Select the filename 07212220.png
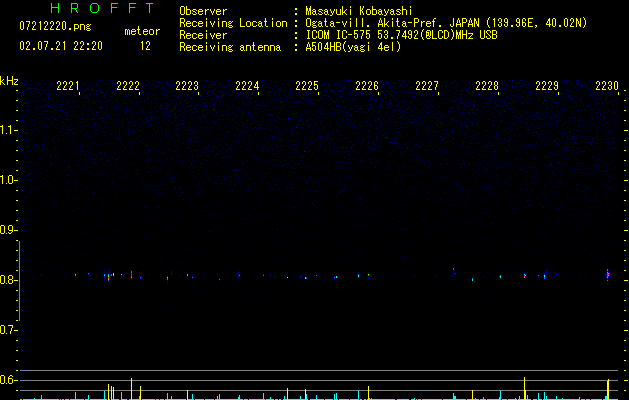Viewport: 629px width, 400px height. click(55, 26)
